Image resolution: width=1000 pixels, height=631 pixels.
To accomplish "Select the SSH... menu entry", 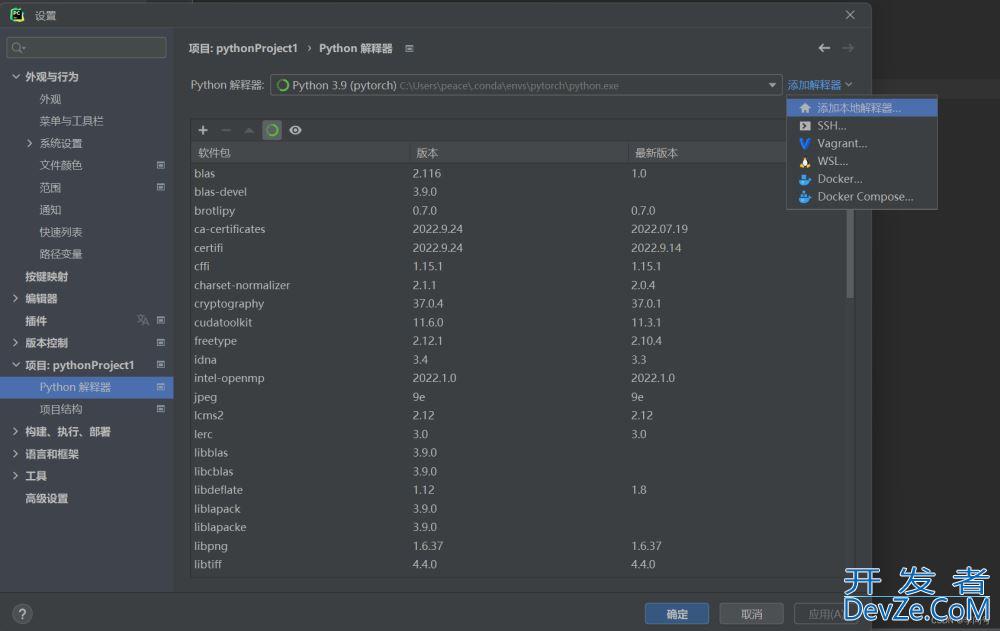I will (862, 126).
